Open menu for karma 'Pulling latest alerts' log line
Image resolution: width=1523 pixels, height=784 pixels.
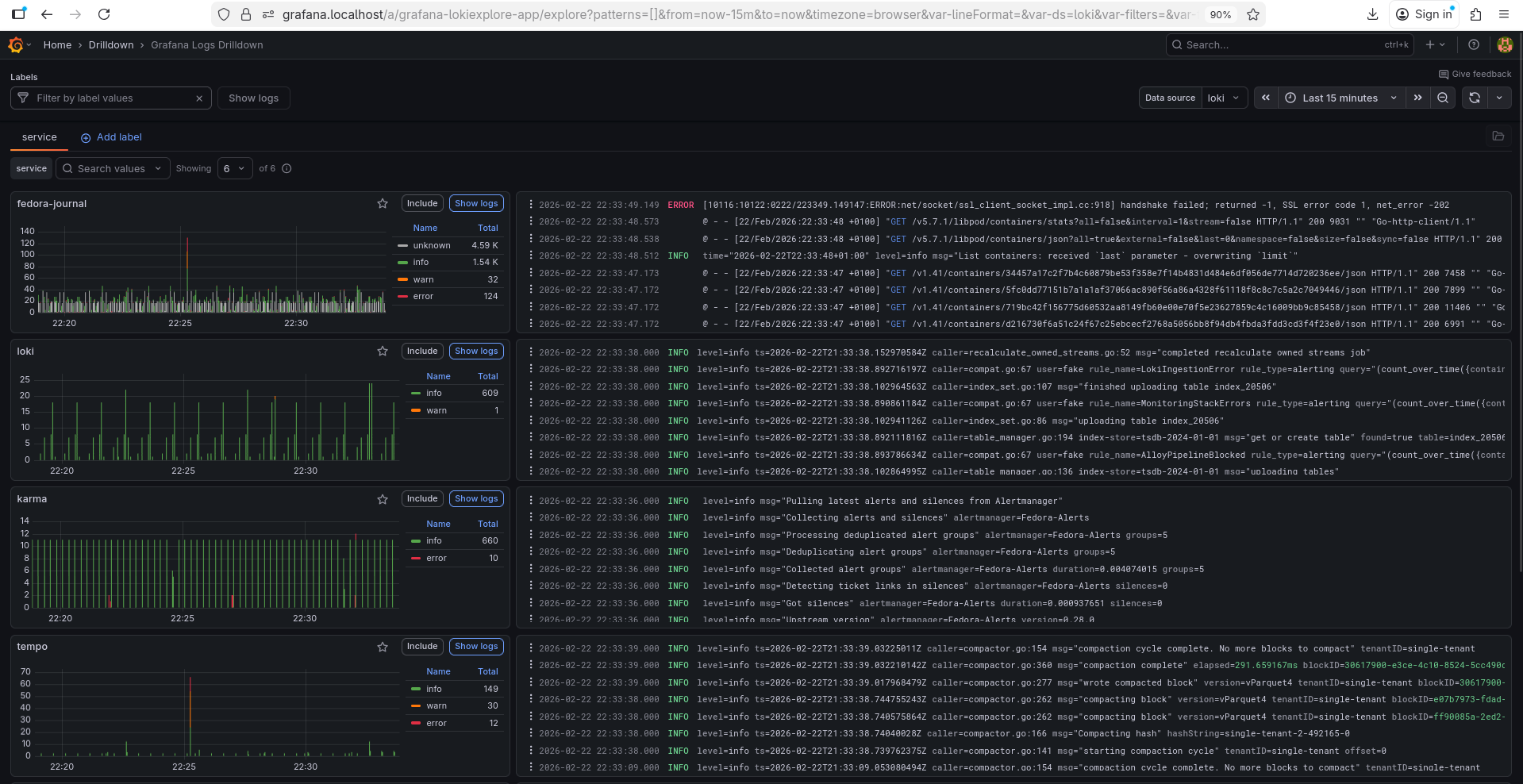coord(531,501)
